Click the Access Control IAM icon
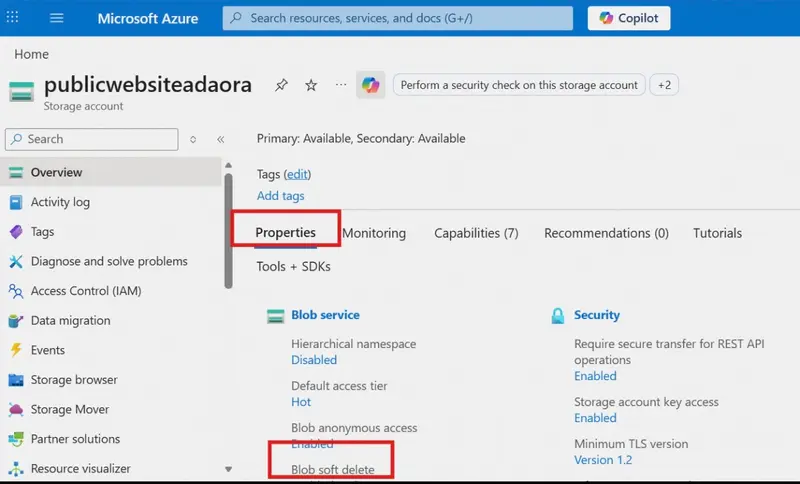The image size is (800, 484). tap(16, 291)
